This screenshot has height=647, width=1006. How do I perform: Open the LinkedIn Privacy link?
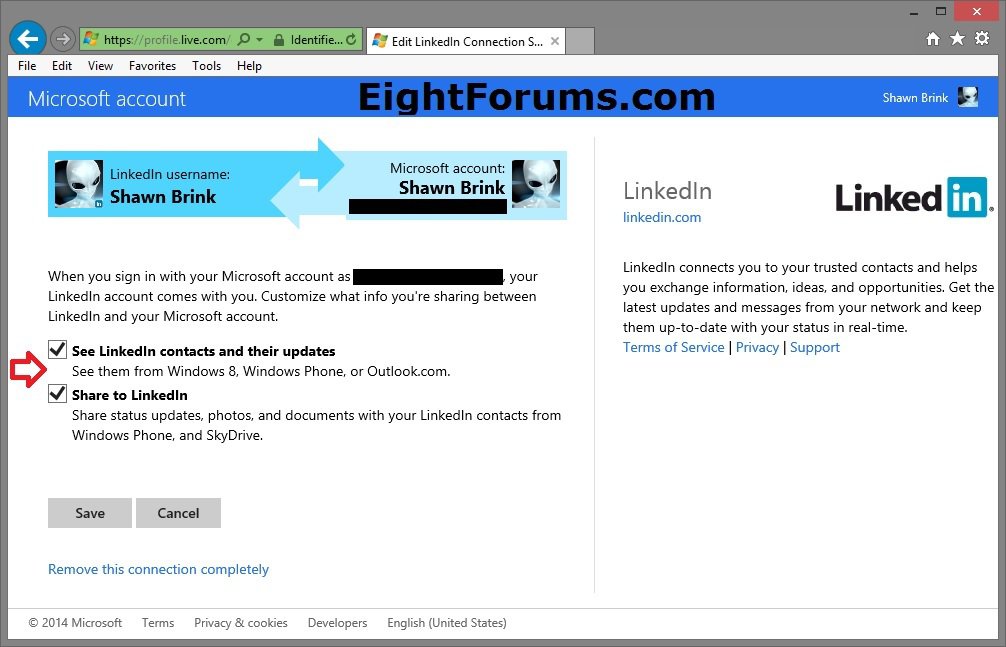pyautogui.click(x=757, y=347)
